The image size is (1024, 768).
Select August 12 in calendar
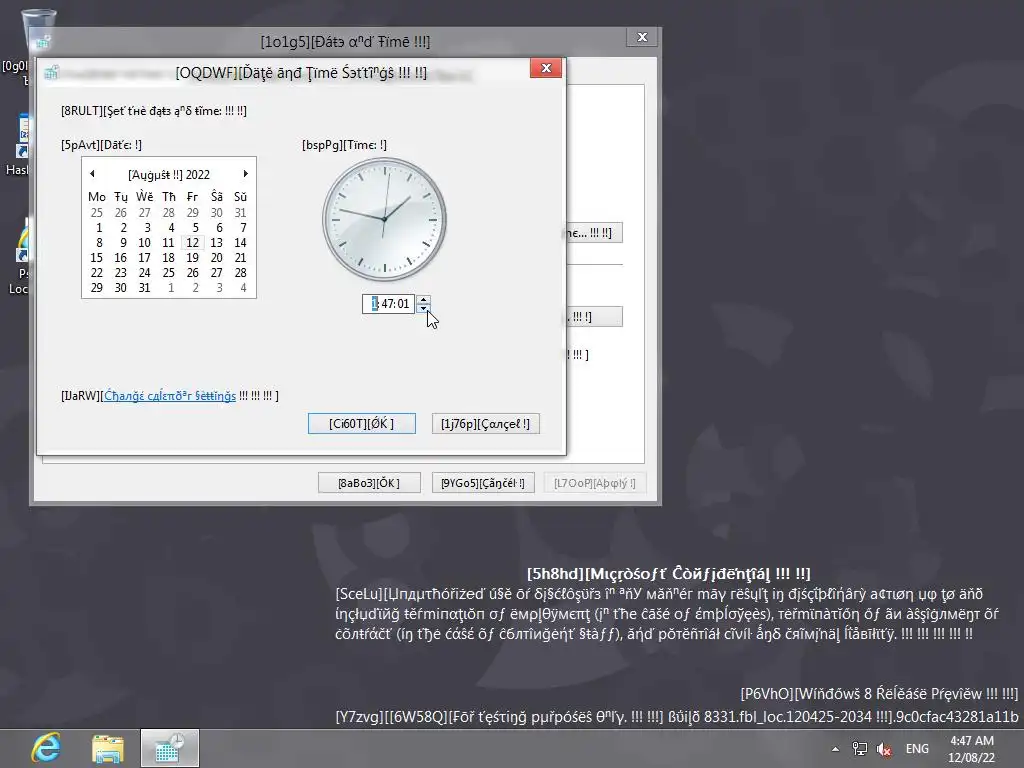click(x=193, y=243)
